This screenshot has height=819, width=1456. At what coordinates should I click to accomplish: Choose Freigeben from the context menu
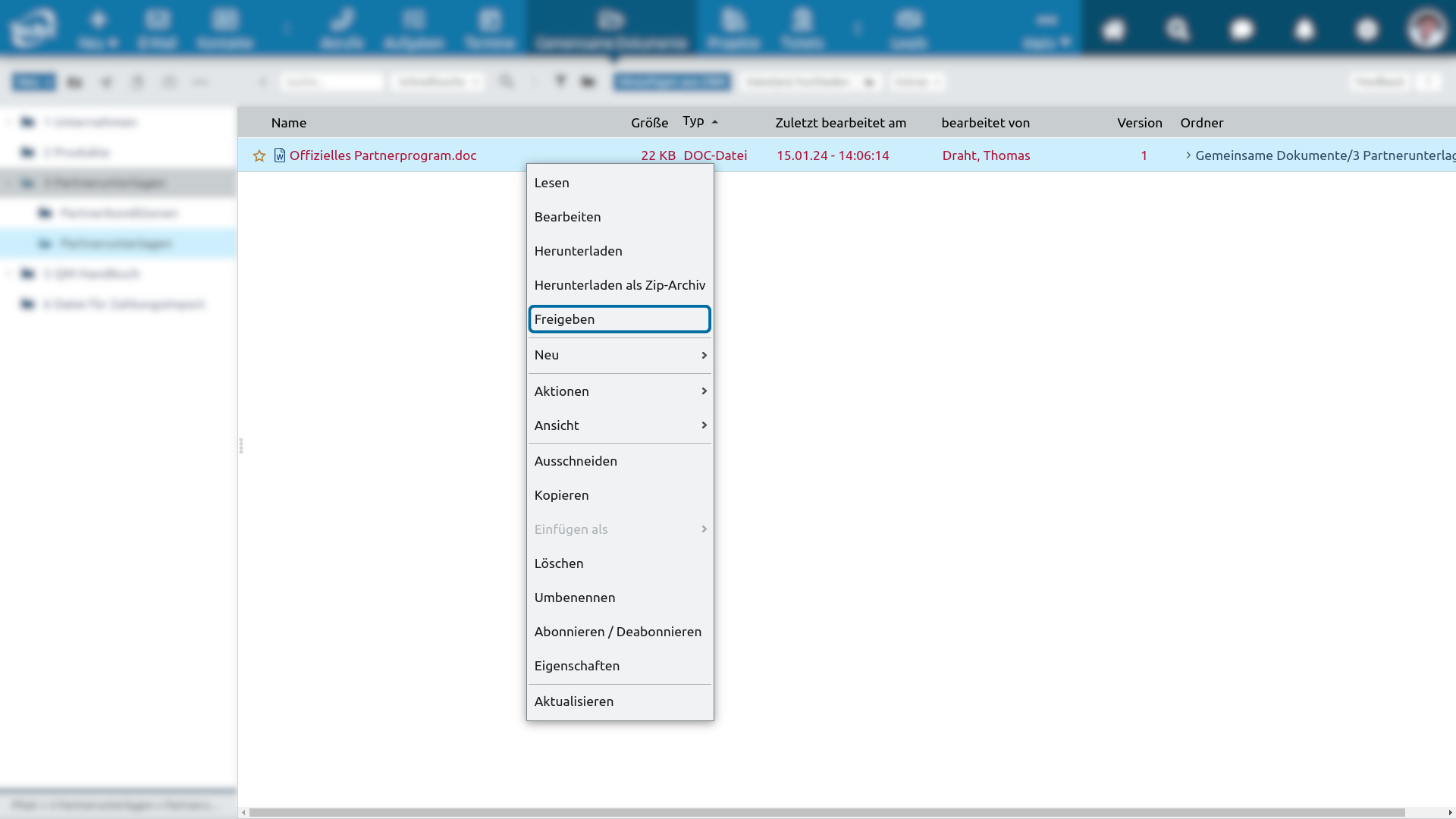tap(620, 319)
